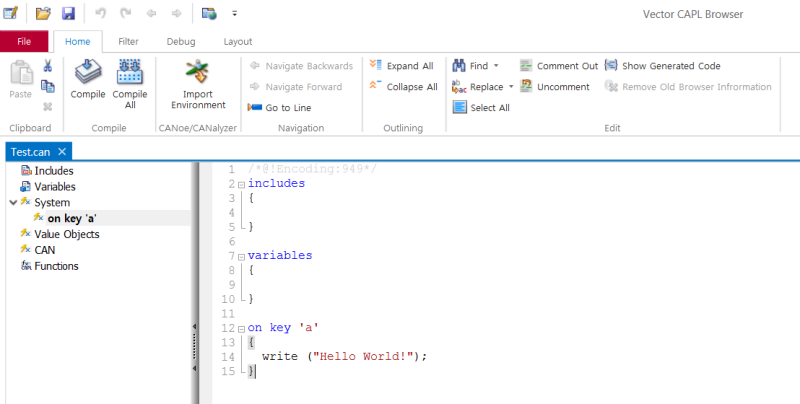800x404 pixels.
Task: Click the lower splitter collapse arrow
Action: click(194, 368)
